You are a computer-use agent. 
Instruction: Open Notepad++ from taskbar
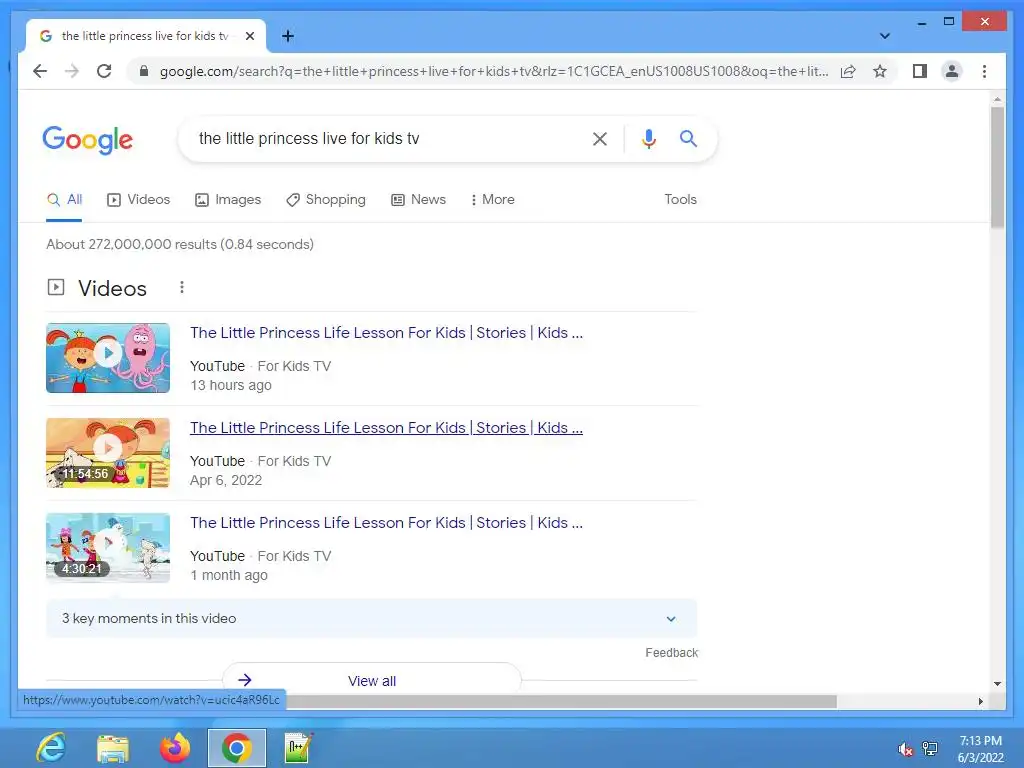point(298,748)
